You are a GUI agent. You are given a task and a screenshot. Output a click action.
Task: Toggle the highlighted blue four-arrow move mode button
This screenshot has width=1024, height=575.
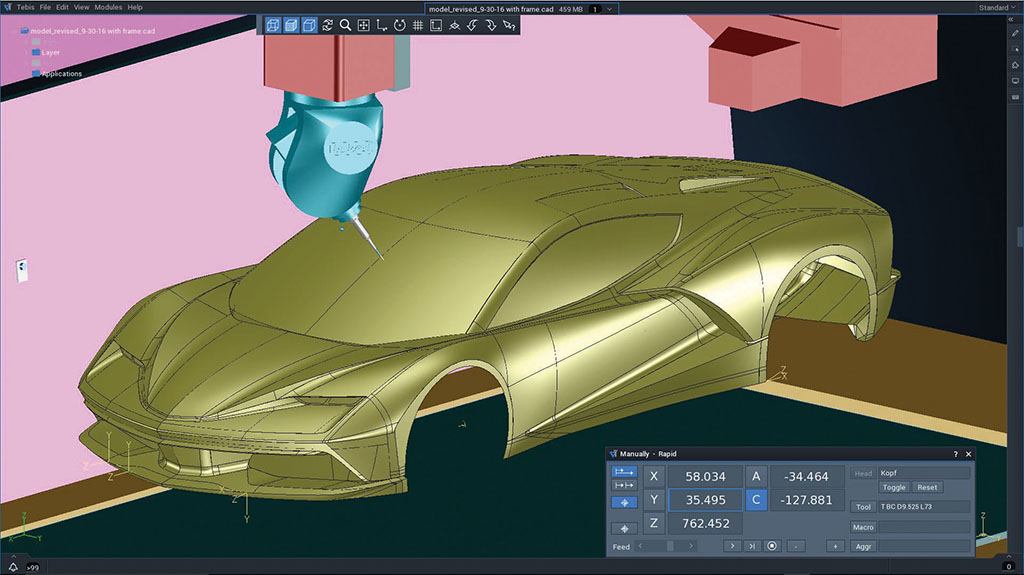pyautogui.click(x=624, y=502)
